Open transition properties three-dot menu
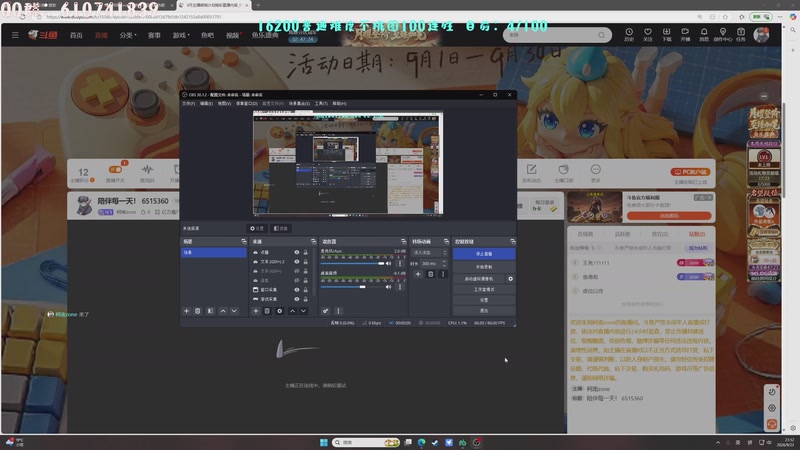The height and width of the screenshot is (450, 800). pyautogui.click(x=443, y=274)
